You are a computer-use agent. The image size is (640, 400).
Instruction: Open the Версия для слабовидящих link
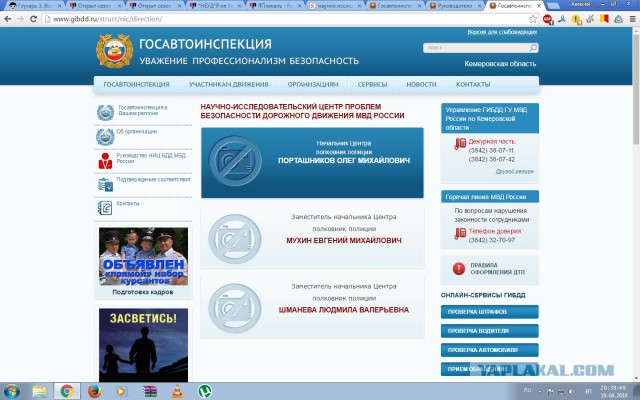click(x=502, y=32)
